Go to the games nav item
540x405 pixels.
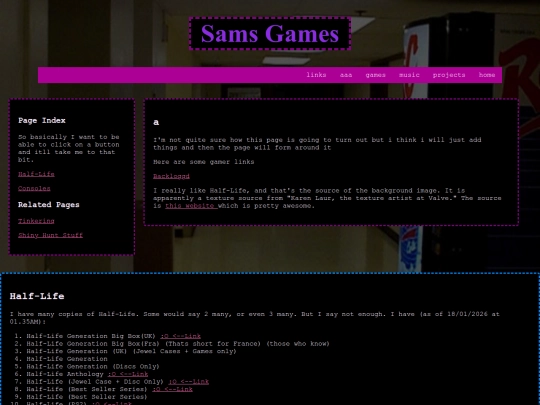pos(375,75)
